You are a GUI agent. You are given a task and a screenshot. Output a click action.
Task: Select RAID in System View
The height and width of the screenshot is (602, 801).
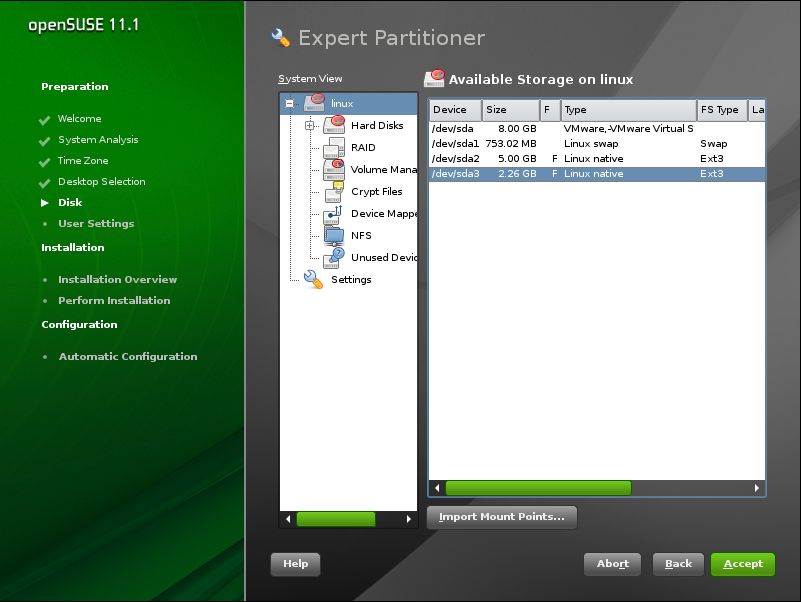363,147
